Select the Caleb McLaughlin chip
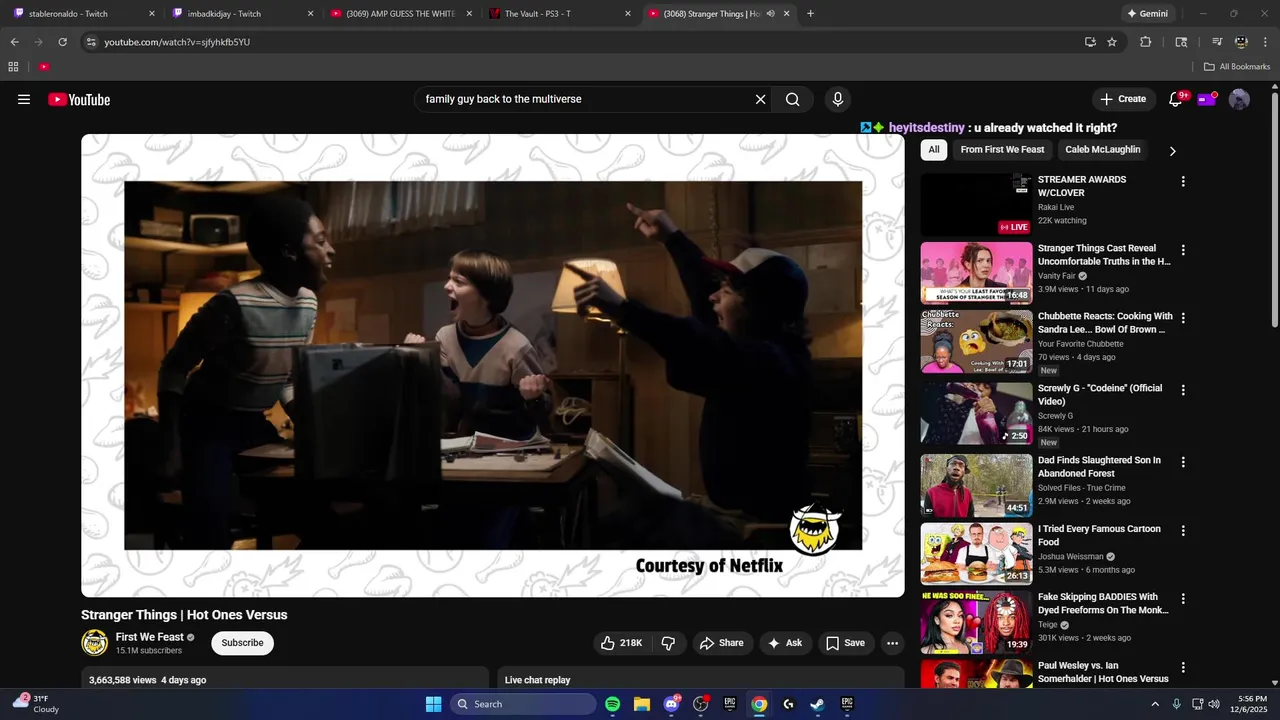 (x=1102, y=150)
